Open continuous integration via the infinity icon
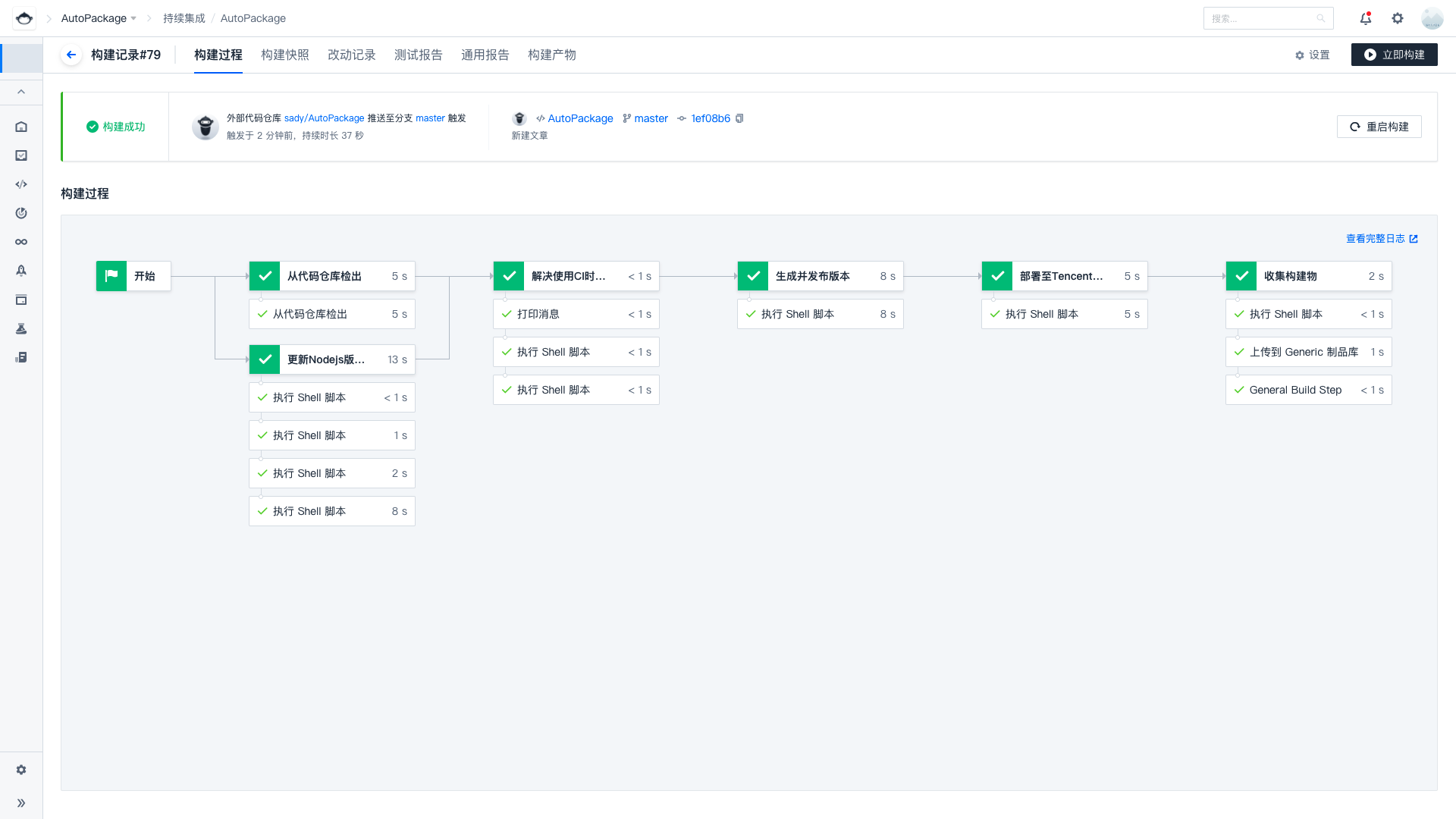The height and width of the screenshot is (819, 1456). [21, 242]
